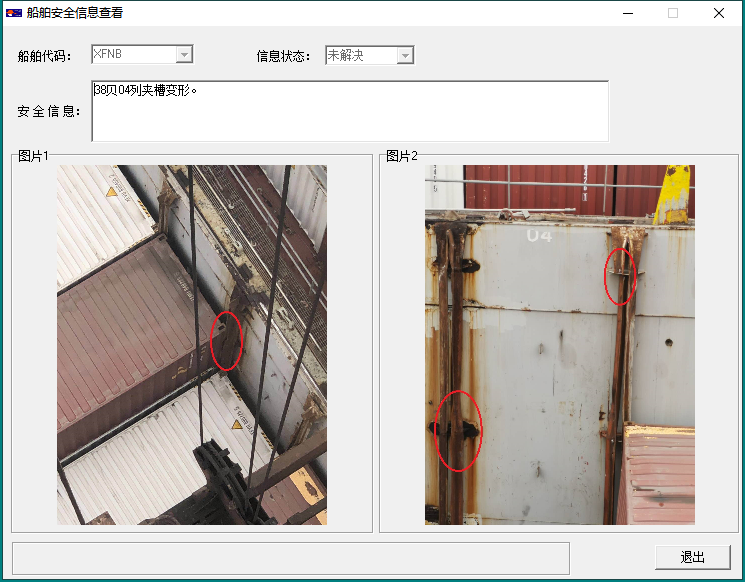Click the 图片2 group label
745x582 pixels.
coord(401,156)
